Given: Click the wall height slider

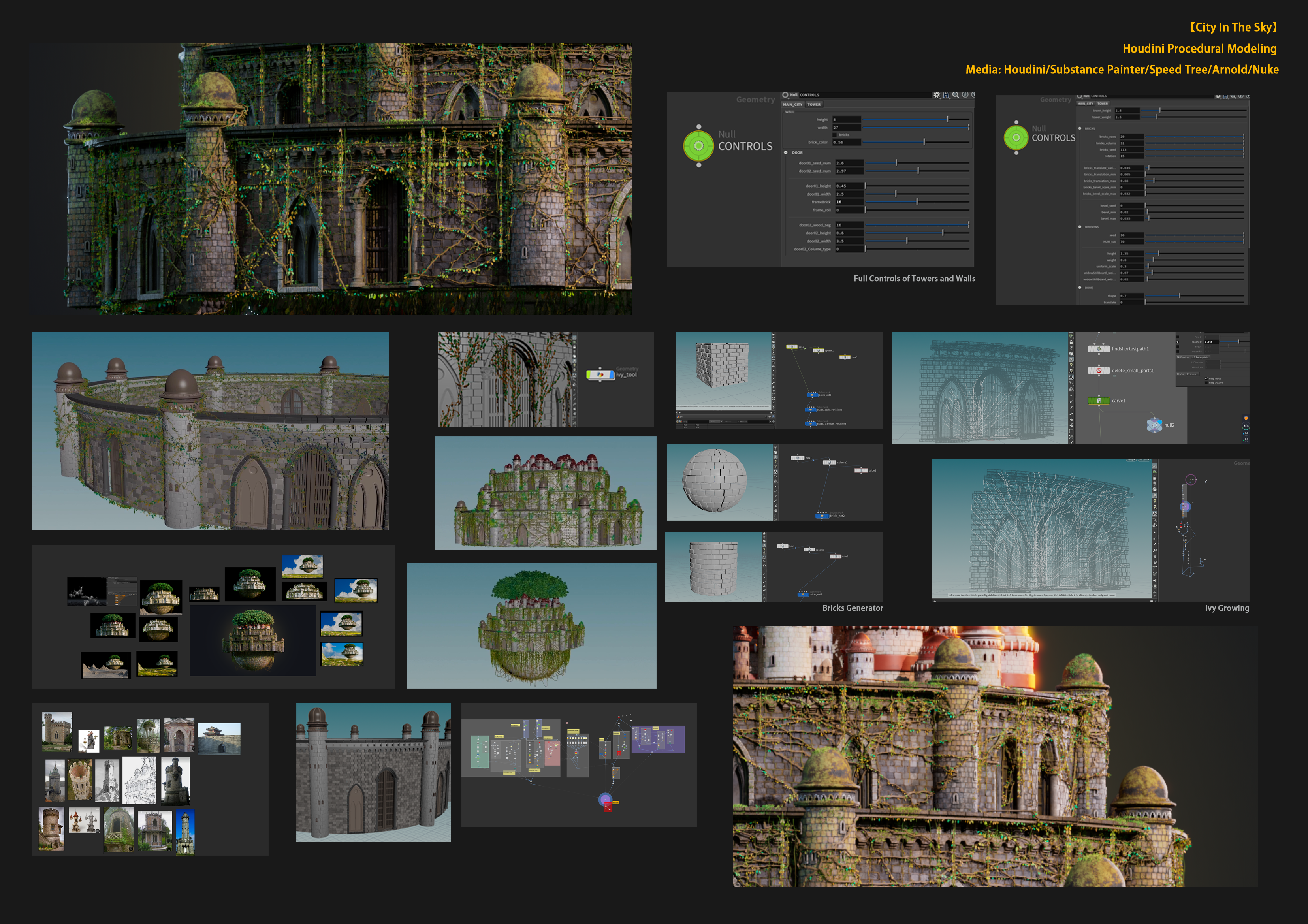Looking at the screenshot, I should tap(916, 120).
